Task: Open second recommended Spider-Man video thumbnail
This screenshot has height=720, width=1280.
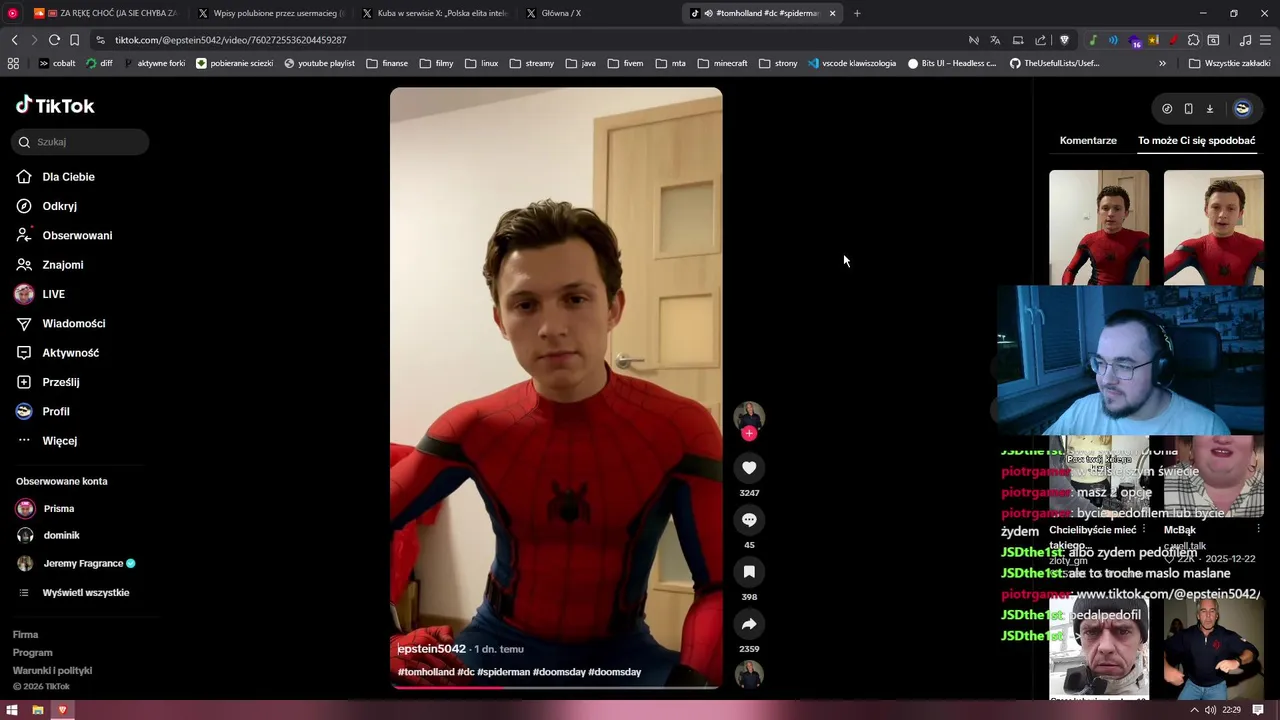Action: click(x=1214, y=228)
